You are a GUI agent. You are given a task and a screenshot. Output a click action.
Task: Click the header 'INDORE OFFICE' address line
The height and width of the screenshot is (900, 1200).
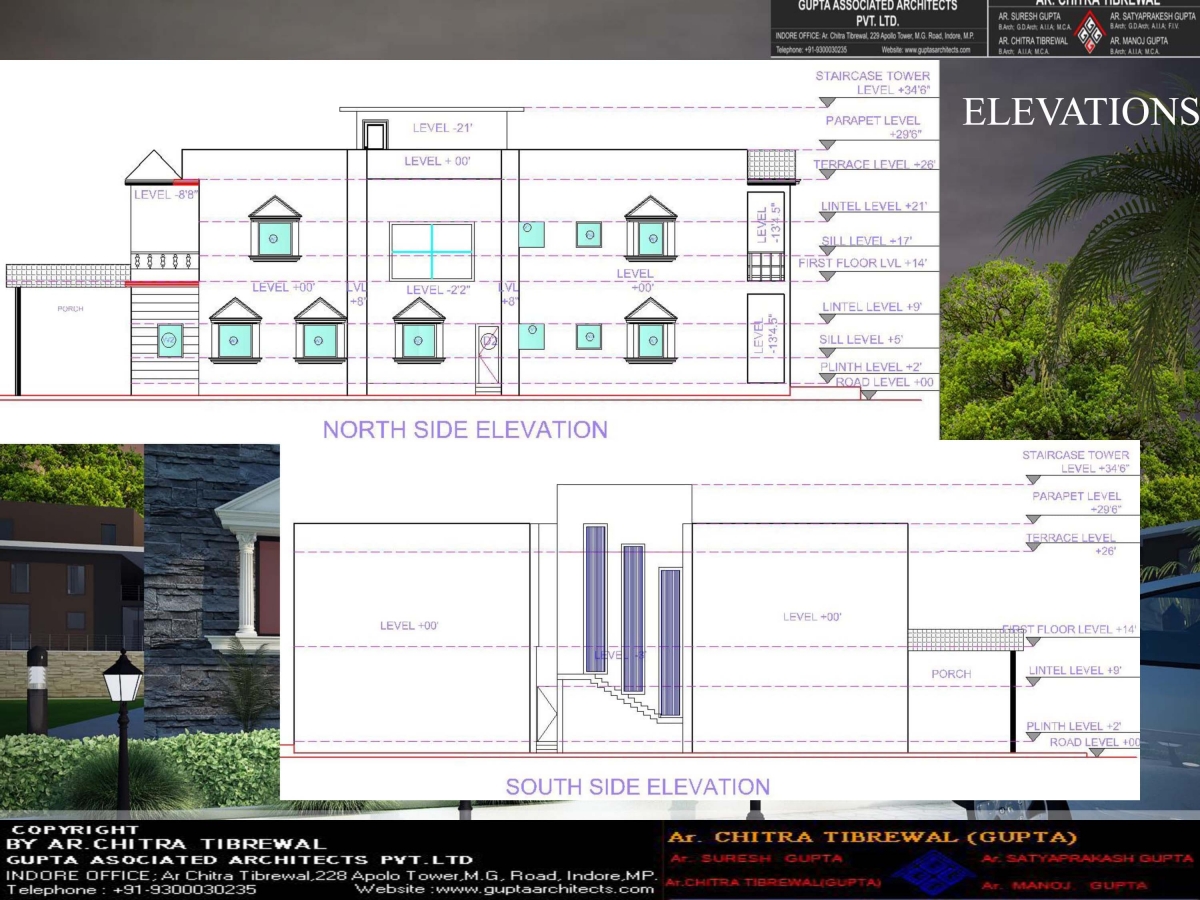click(x=874, y=35)
